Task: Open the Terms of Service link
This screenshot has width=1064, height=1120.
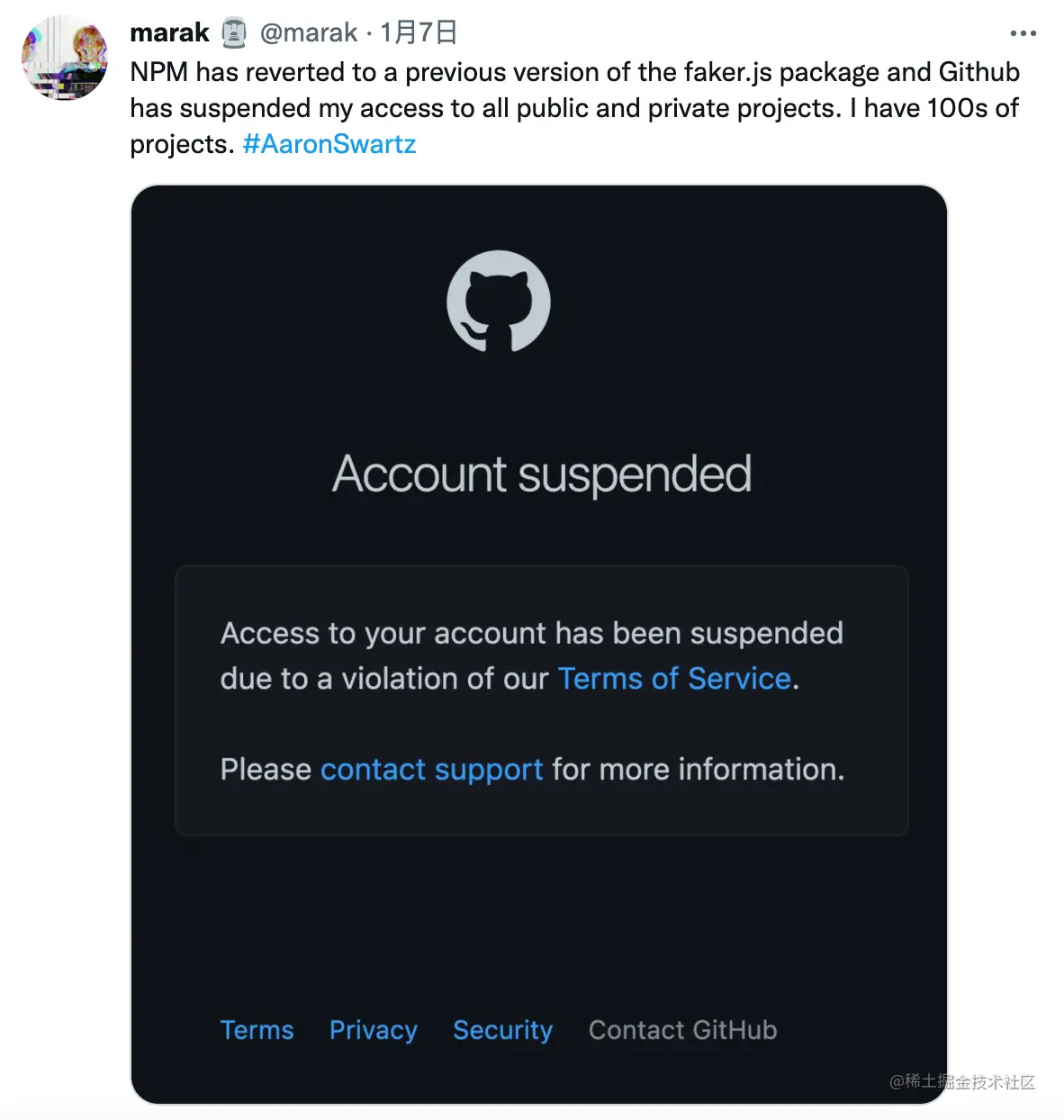Action: (674, 678)
